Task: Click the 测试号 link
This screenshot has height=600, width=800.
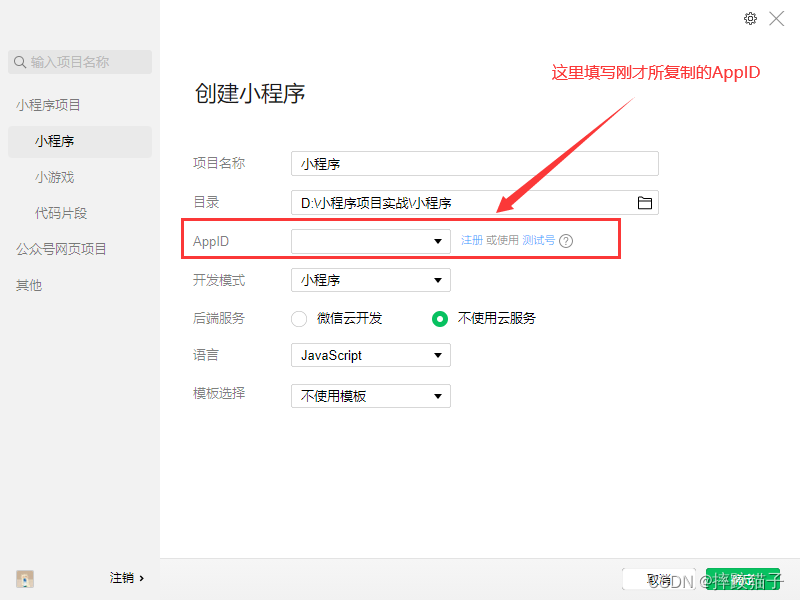Action: [538, 241]
